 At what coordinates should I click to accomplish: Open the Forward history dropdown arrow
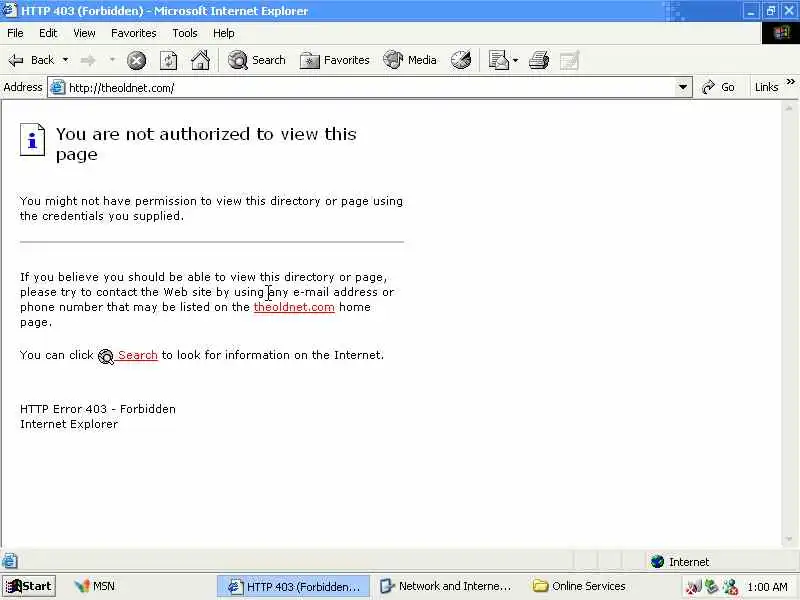112,60
